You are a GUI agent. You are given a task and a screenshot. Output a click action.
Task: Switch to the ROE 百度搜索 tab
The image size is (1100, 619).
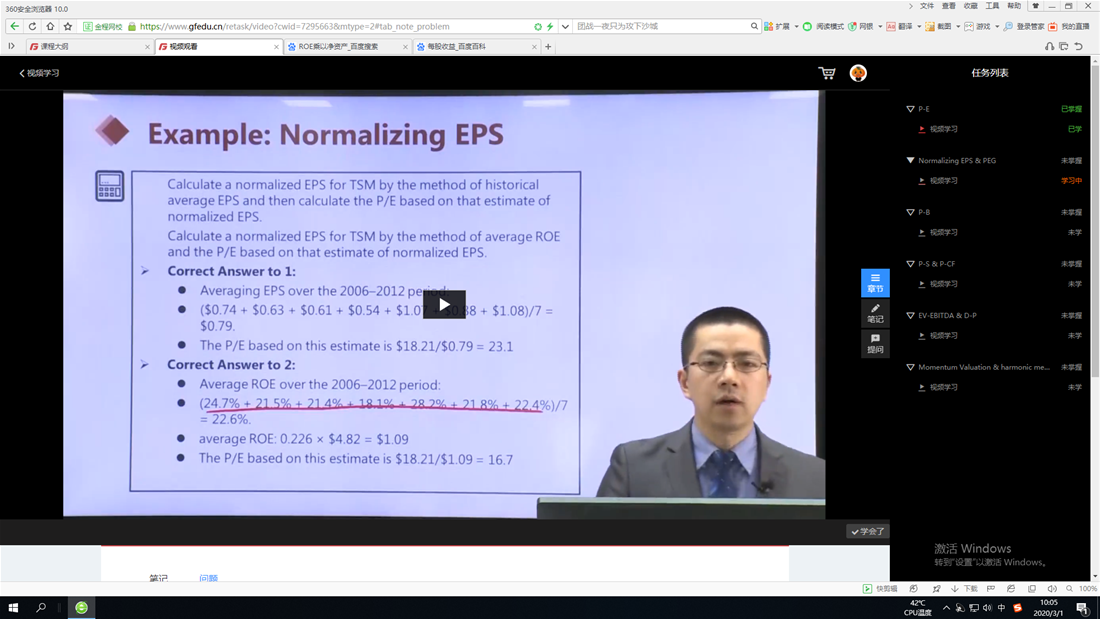(348, 46)
